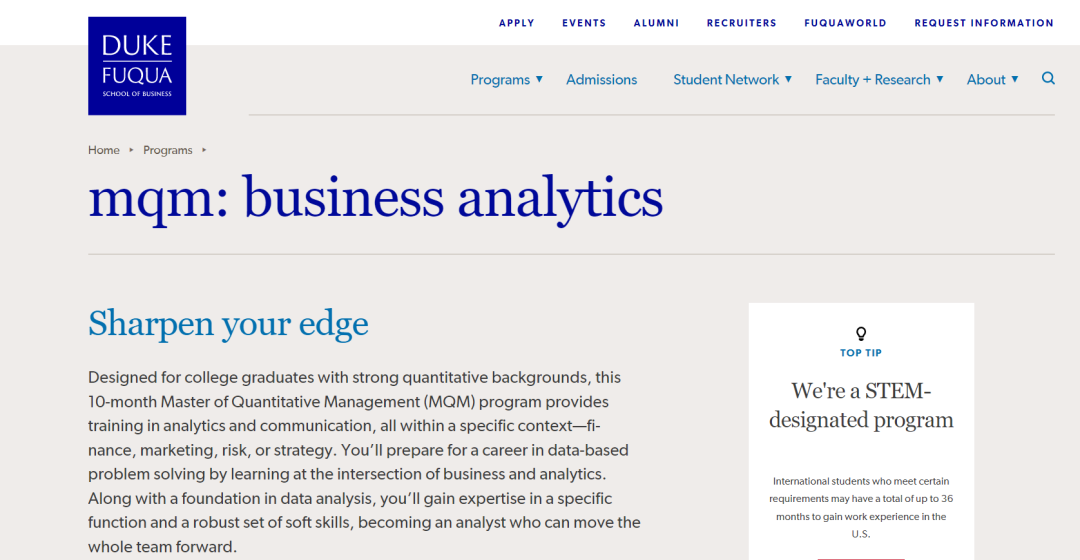
Task: Expand the About menu arrow
Action: [1015, 79]
